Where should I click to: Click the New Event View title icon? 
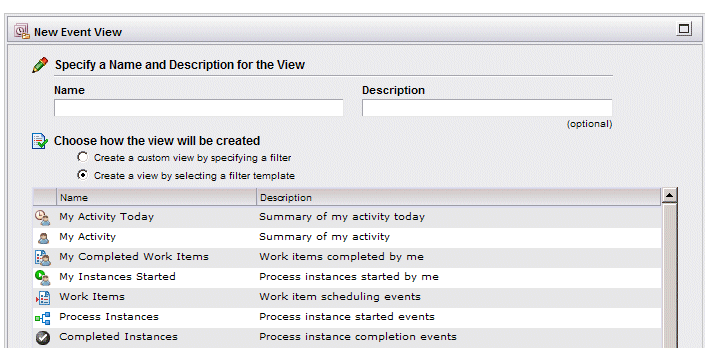[x=21, y=31]
